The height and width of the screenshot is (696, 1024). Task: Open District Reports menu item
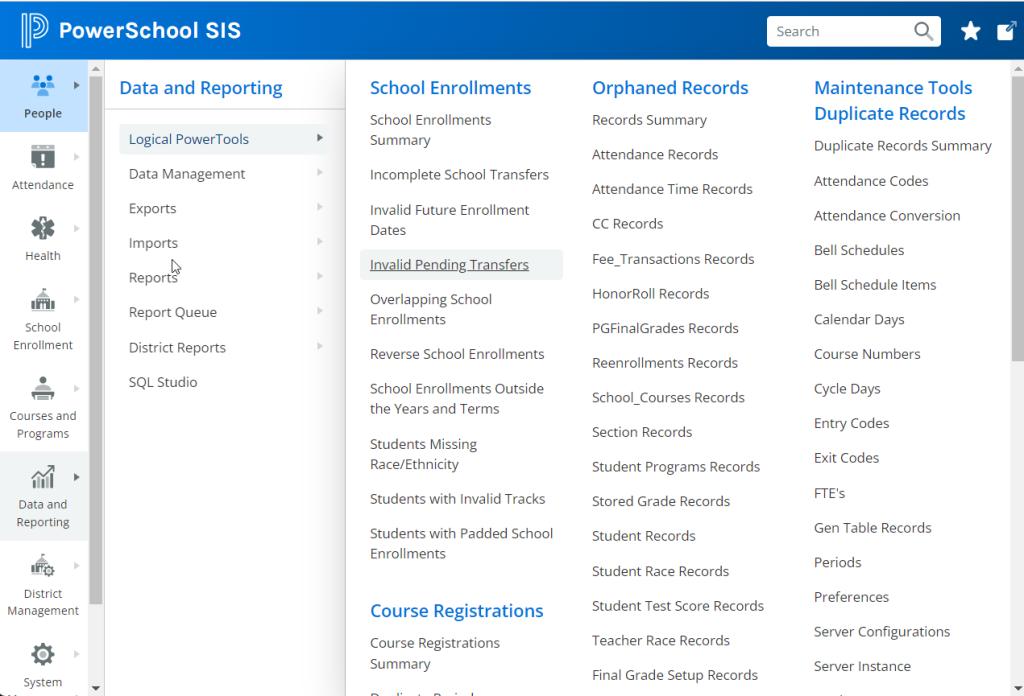pos(177,347)
